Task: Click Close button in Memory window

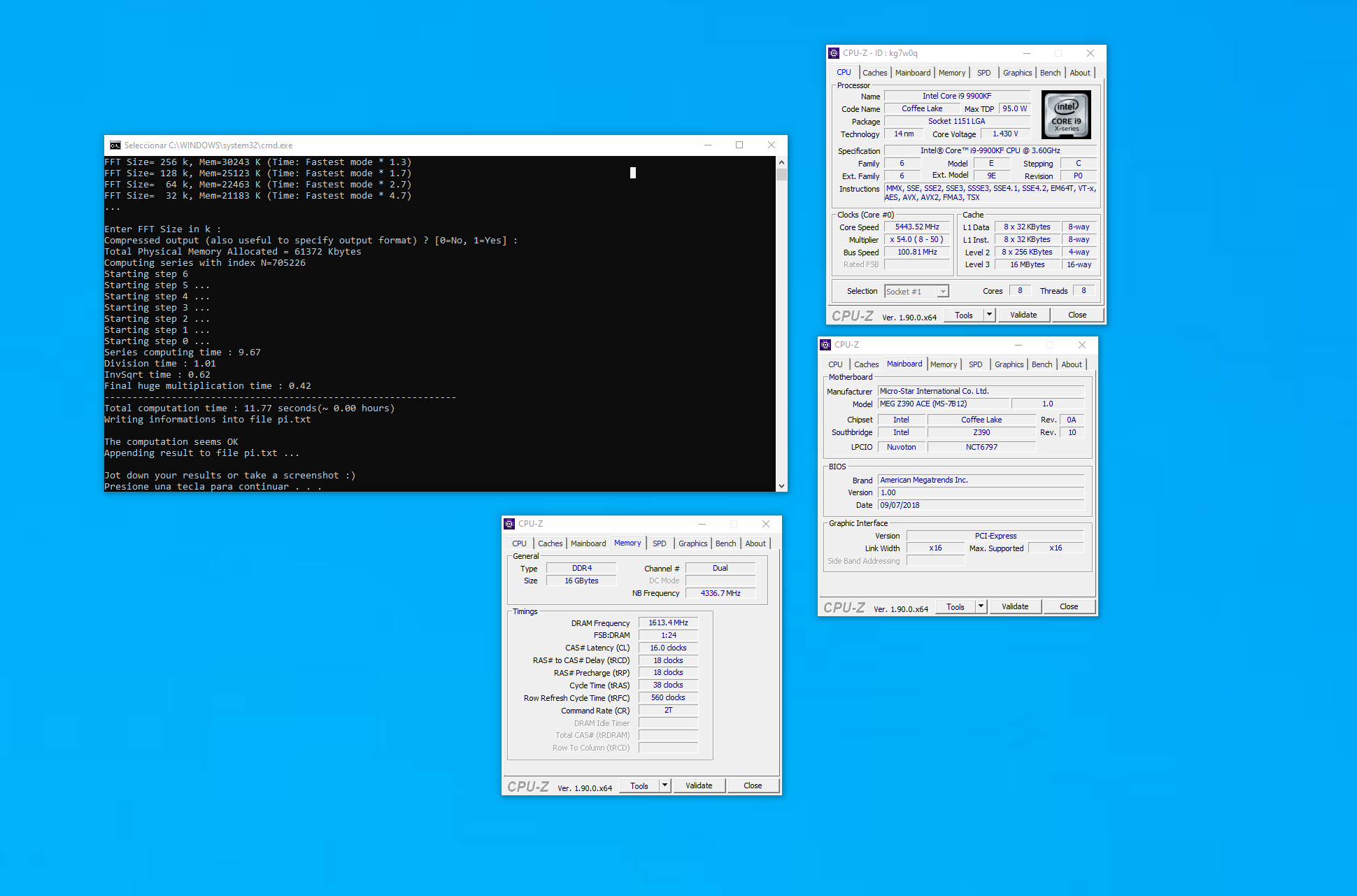Action: (753, 785)
